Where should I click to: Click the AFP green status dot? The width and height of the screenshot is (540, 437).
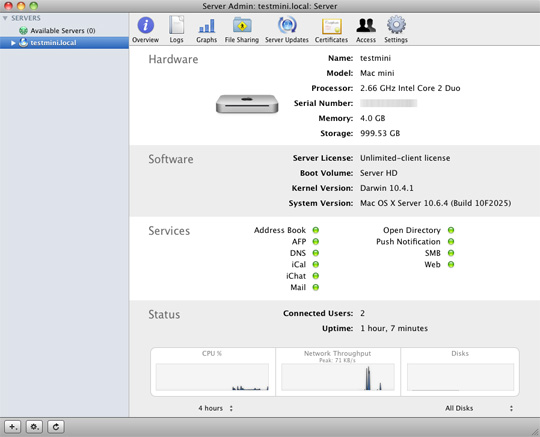coord(315,241)
